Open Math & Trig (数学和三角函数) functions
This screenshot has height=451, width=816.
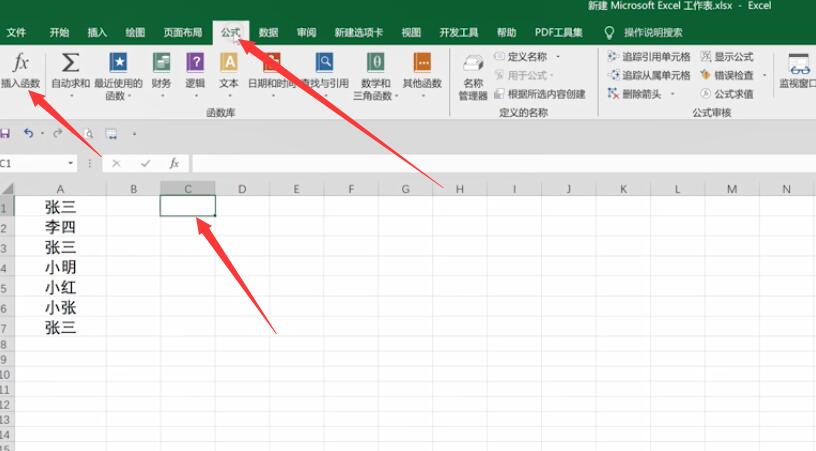pos(375,75)
